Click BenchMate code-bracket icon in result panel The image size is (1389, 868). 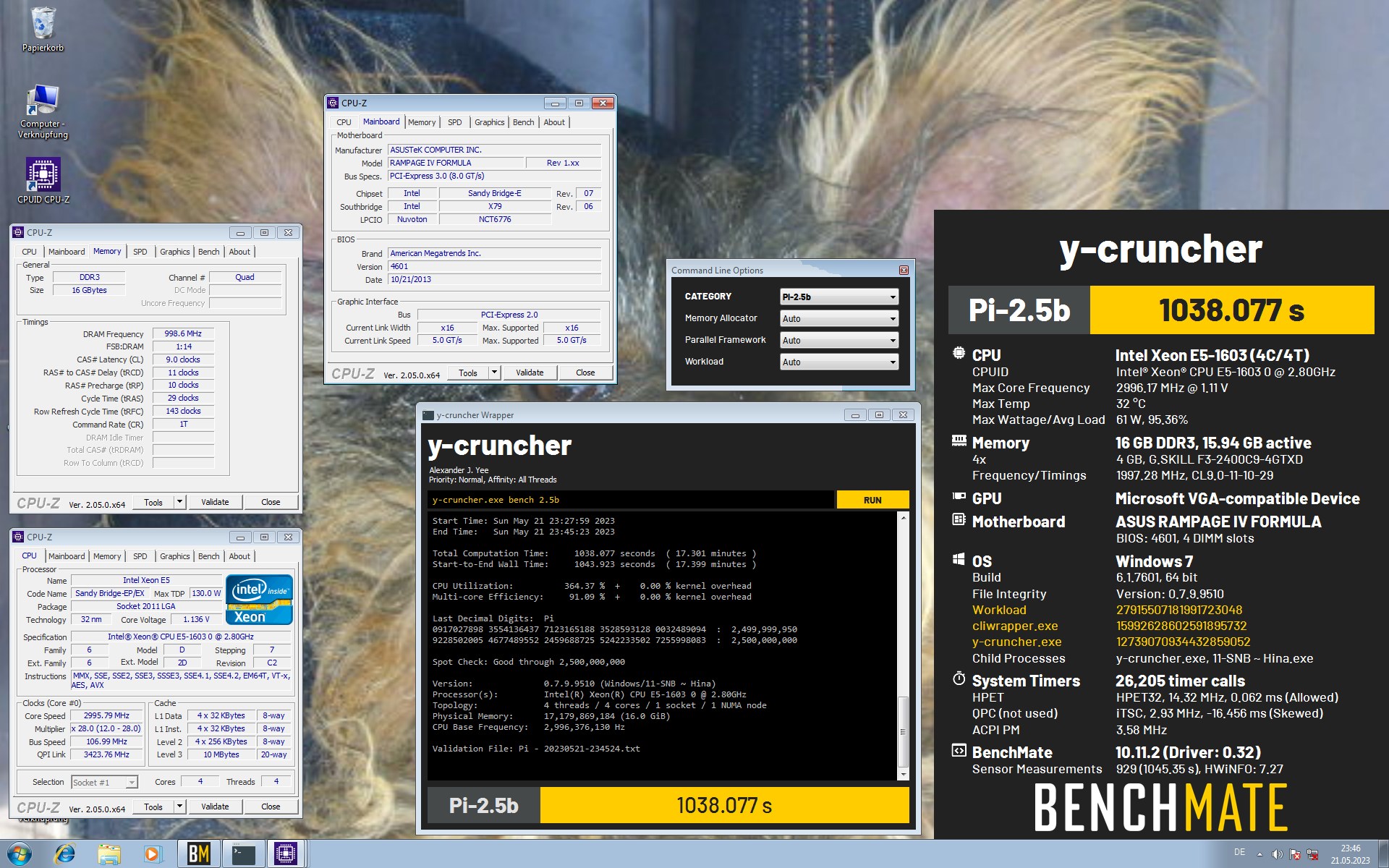[959, 750]
